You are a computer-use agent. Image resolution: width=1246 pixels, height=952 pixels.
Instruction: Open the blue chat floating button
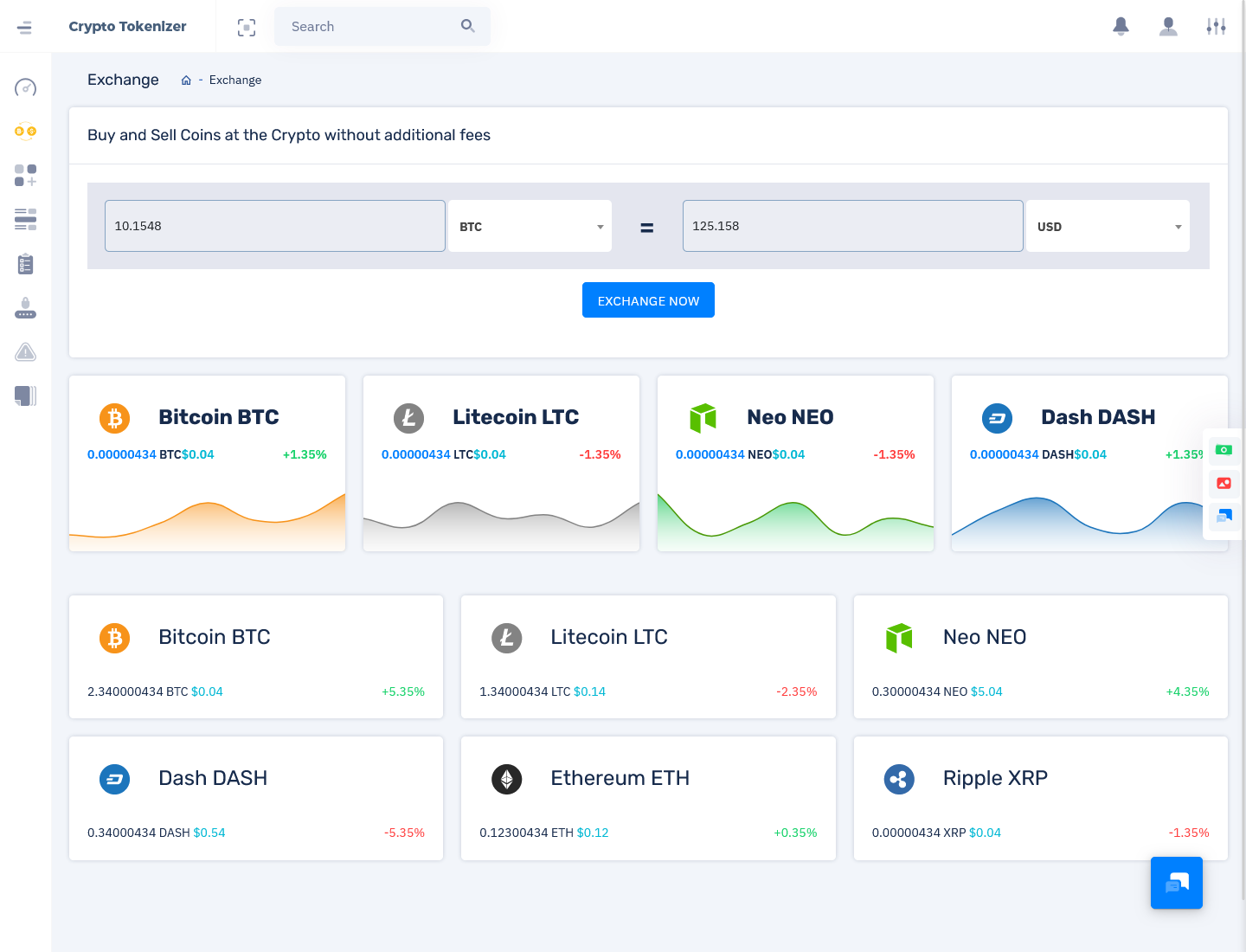click(1176, 883)
